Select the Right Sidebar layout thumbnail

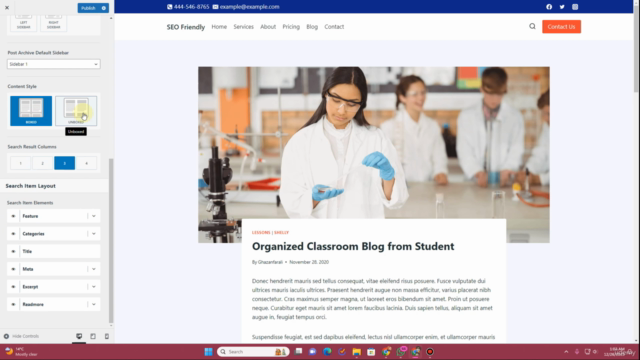(53, 23)
